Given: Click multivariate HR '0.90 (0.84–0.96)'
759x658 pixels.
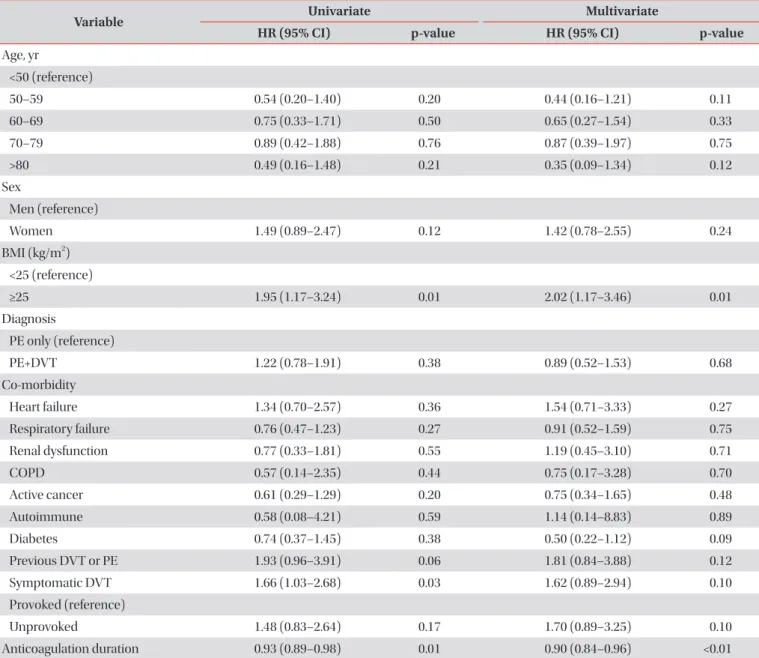Looking at the screenshot, I should (x=588, y=649).
